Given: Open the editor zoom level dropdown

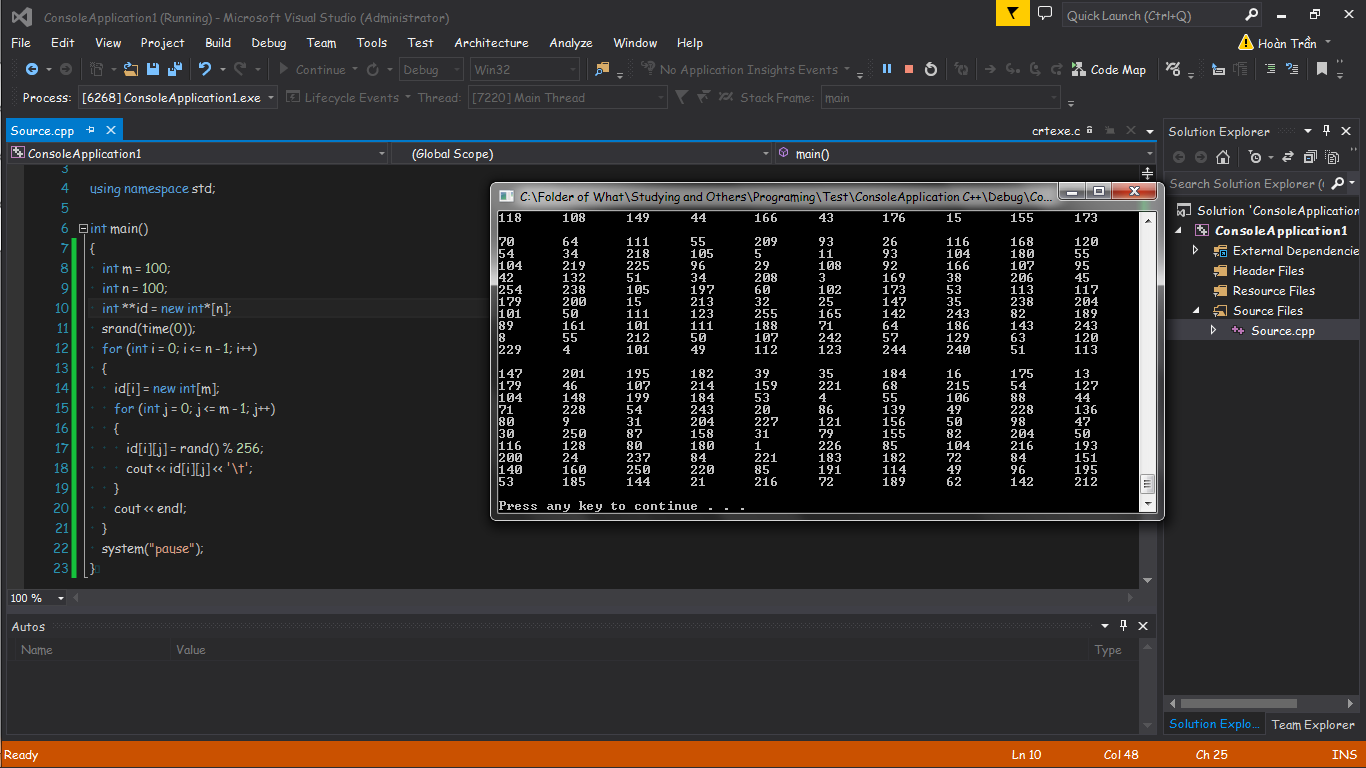Looking at the screenshot, I should coord(61,598).
